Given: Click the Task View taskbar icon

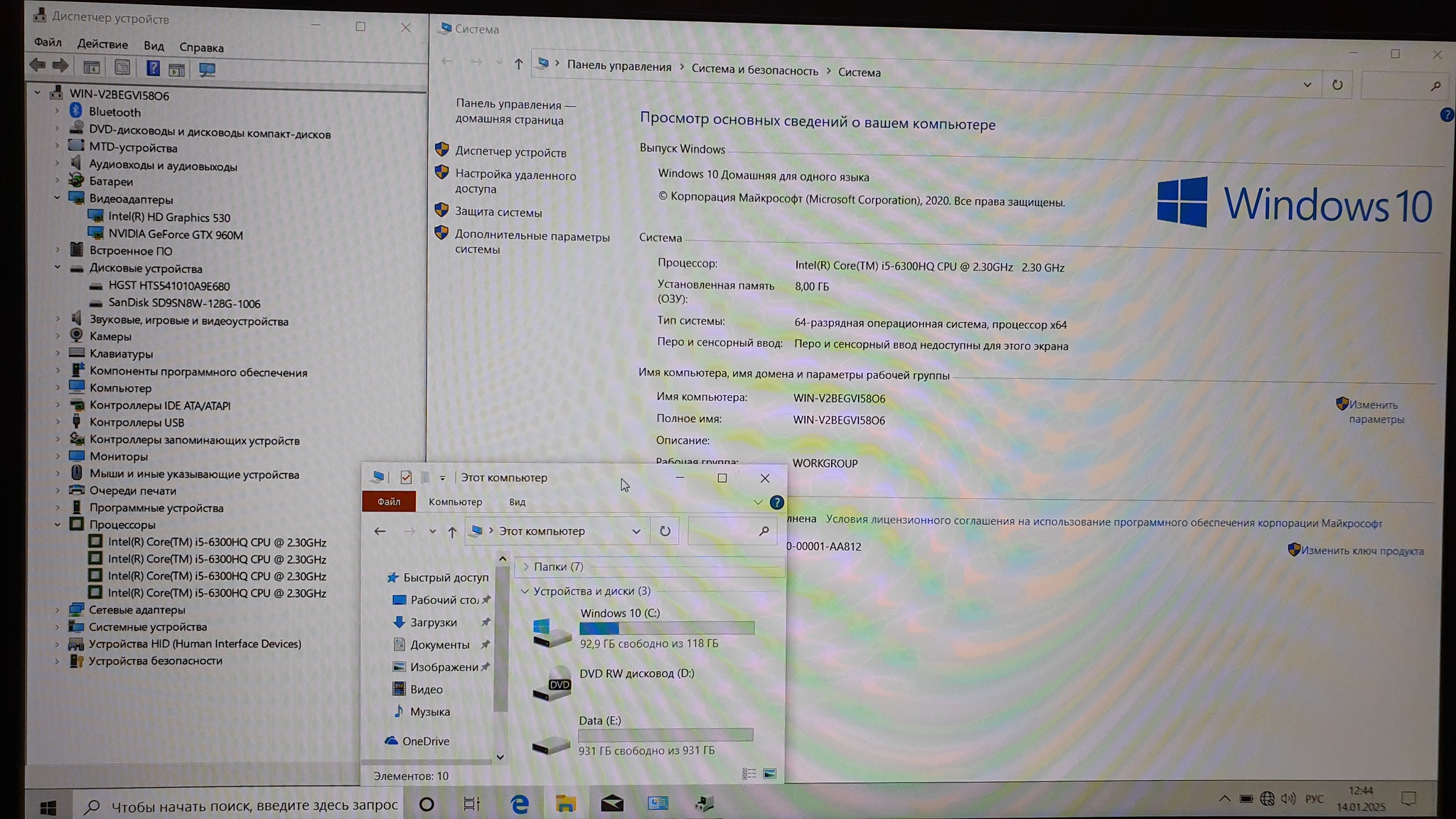Looking at the screenshot, I should click(471, 804).
